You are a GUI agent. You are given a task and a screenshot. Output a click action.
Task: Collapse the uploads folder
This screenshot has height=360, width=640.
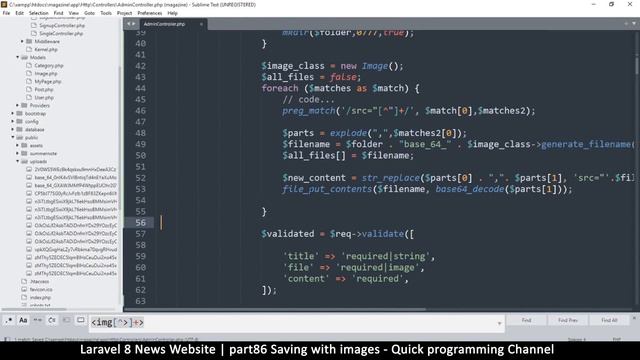pos(18,162)
